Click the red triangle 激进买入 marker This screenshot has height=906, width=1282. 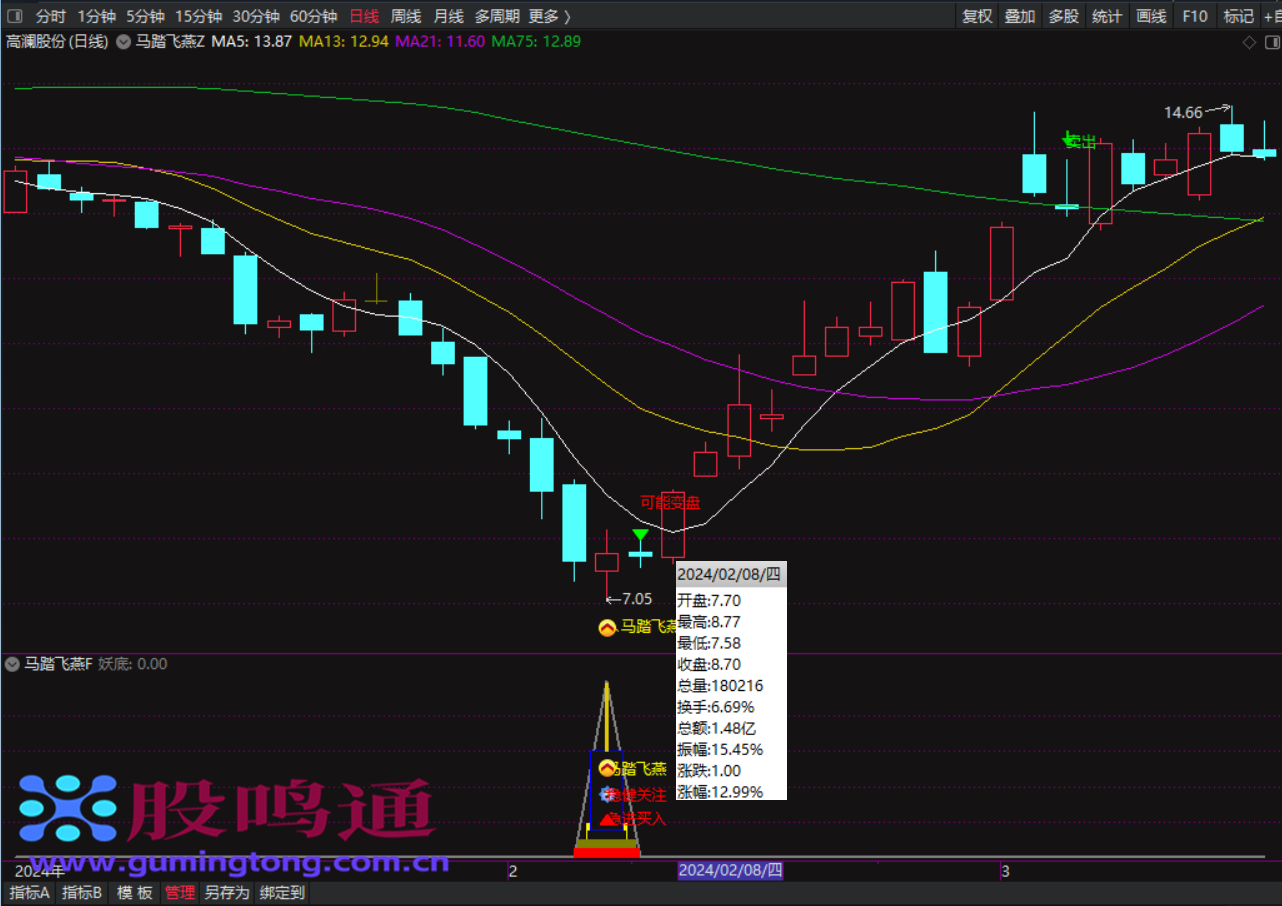pos(608,818)
